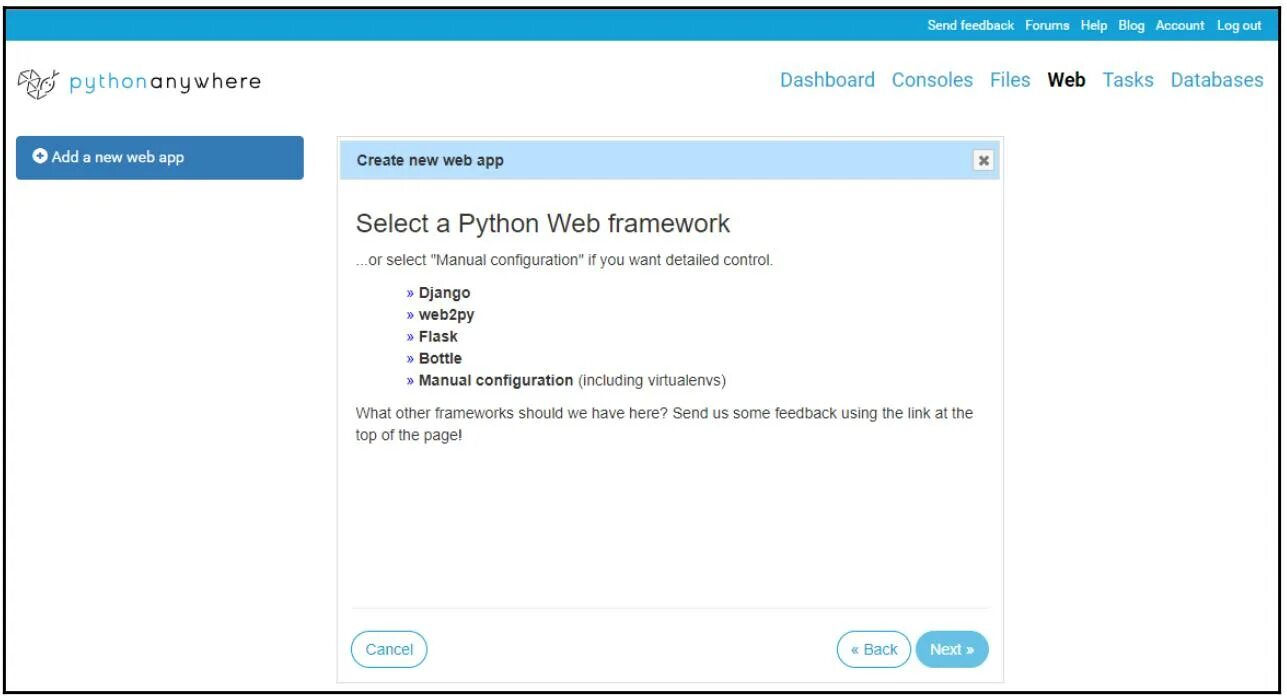This screenshot has height=700, width=1287.
Task: Switch to the Tasks page
Action: (x=1128, y=80)
